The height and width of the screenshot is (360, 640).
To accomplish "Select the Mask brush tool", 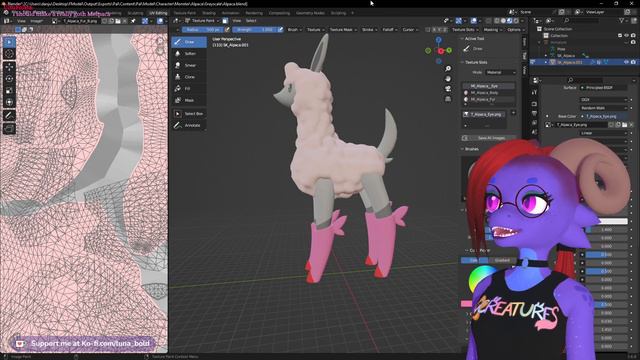I will point(189,100).
